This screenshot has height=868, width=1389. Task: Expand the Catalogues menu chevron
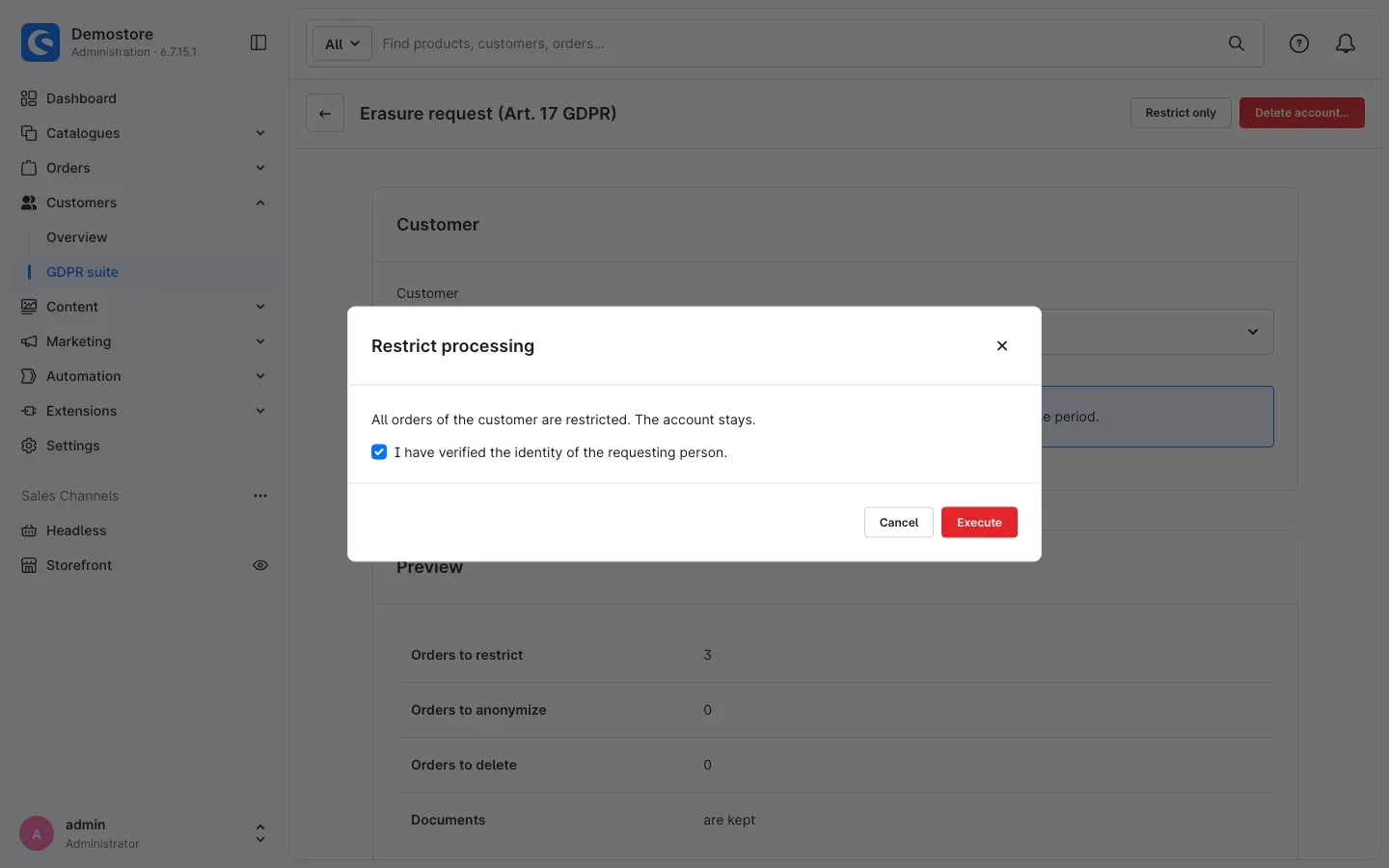(260, 133)
